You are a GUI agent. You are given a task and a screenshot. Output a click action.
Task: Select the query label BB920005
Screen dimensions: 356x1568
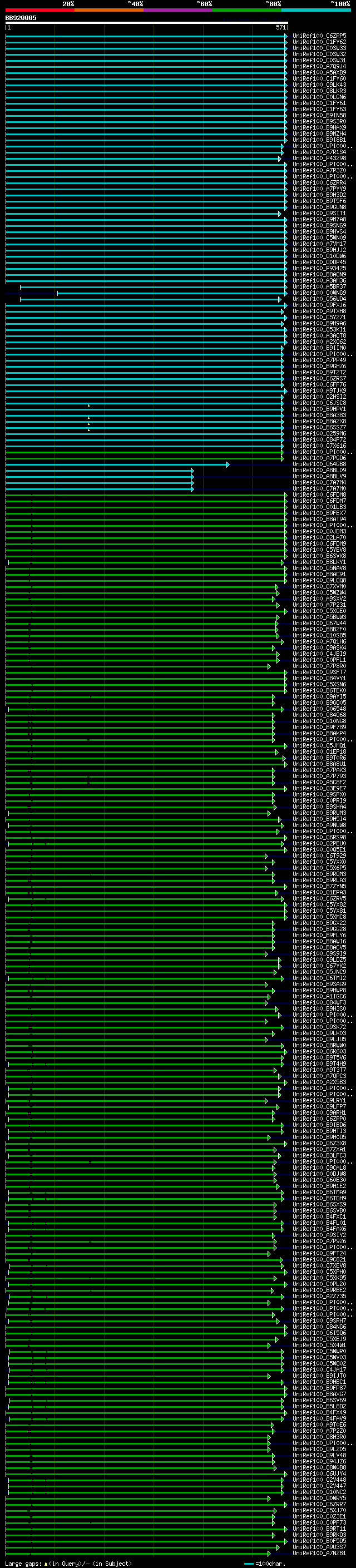pos(21,18)
